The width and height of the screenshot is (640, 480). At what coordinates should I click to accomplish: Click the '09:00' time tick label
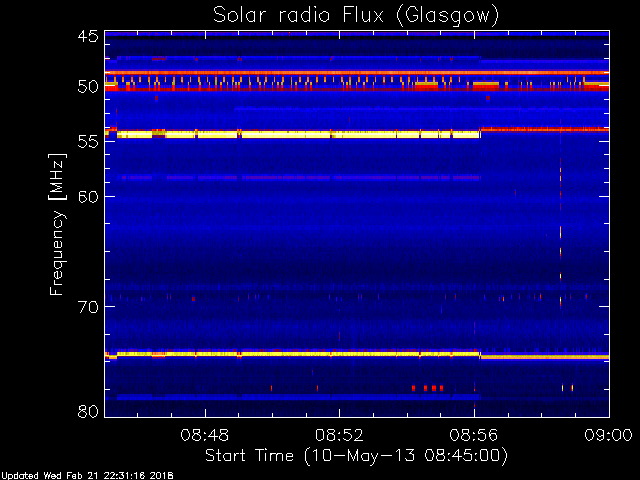(x=608, y=435)
